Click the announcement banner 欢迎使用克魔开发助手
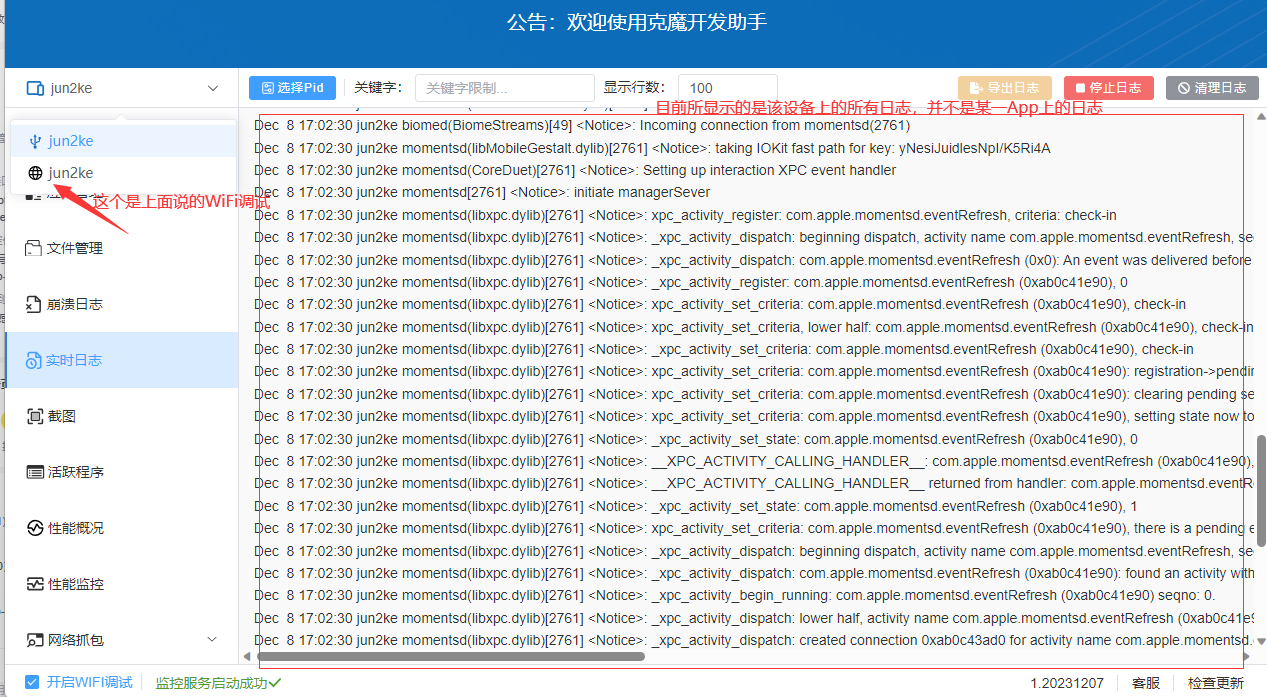The image size is (1267, 697). (637, 23)
